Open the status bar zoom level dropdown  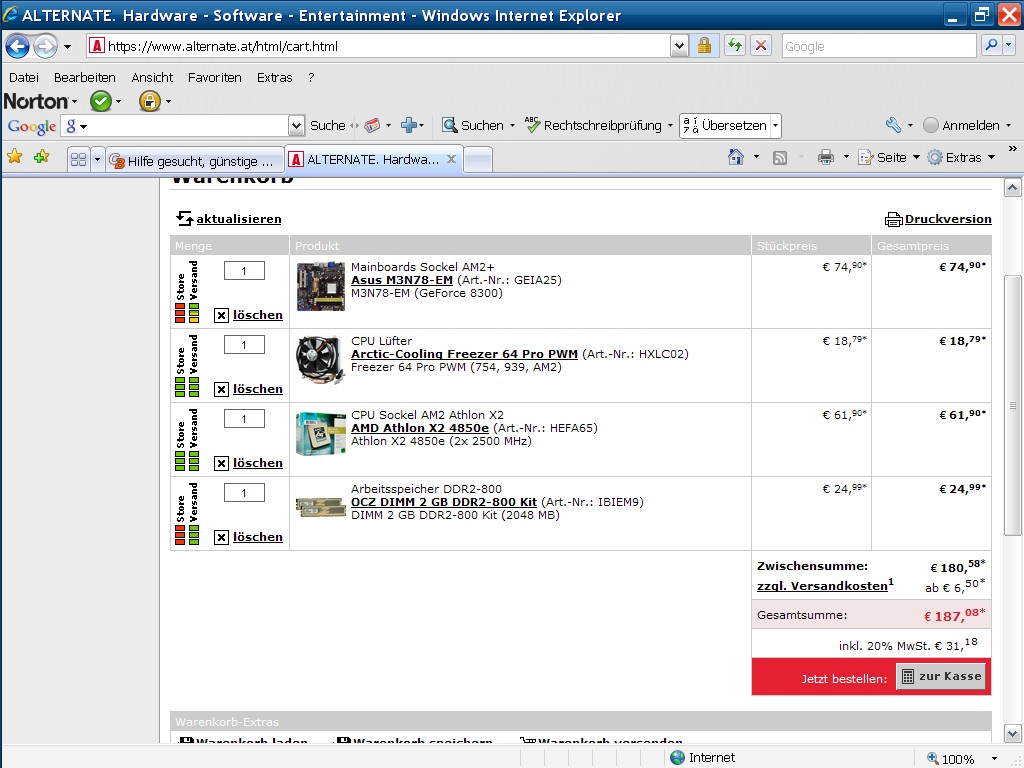[995, 758]
